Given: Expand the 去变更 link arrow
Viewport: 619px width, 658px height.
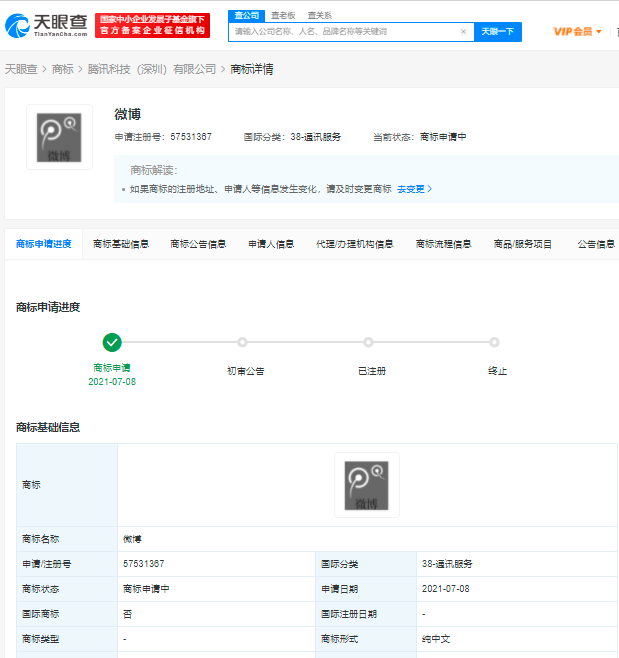Looking at the screenshot, I should tap(415, 189).
